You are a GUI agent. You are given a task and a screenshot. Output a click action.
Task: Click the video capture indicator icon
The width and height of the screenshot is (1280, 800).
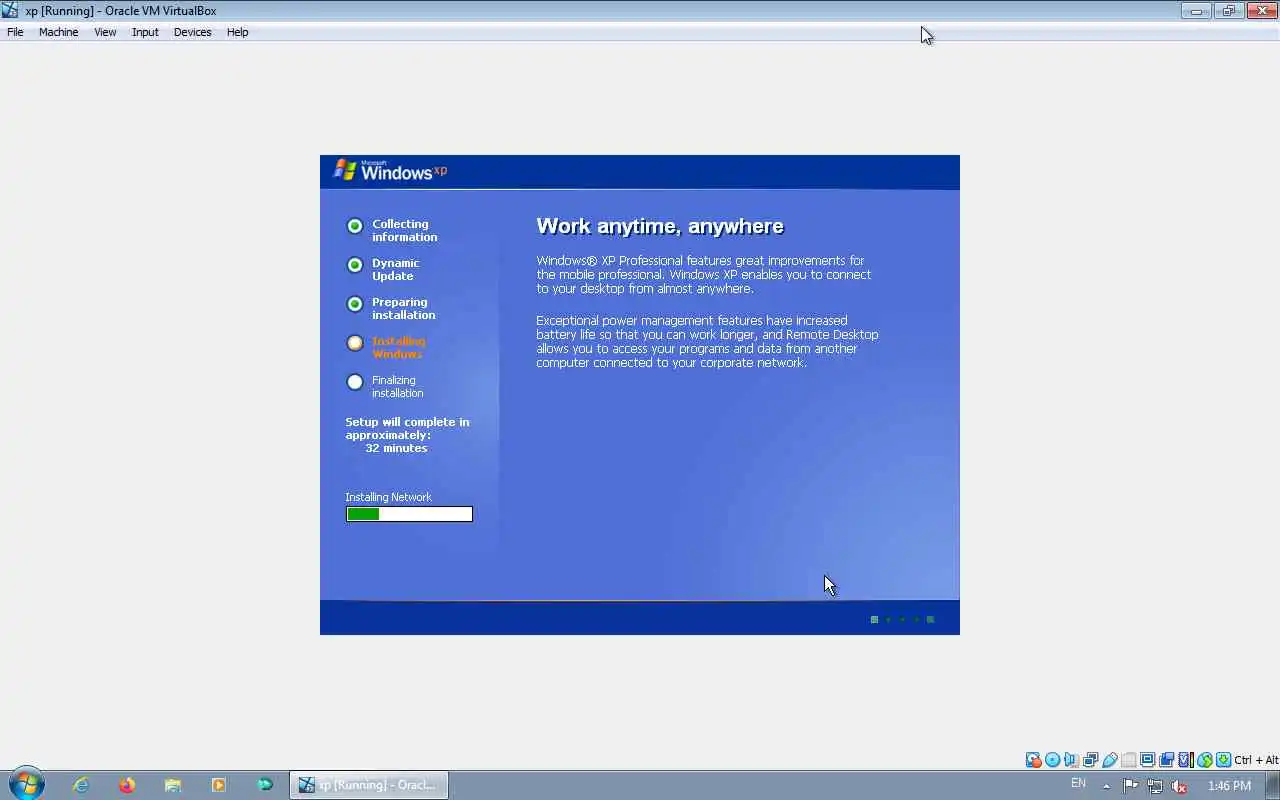tap(1166, 760)
